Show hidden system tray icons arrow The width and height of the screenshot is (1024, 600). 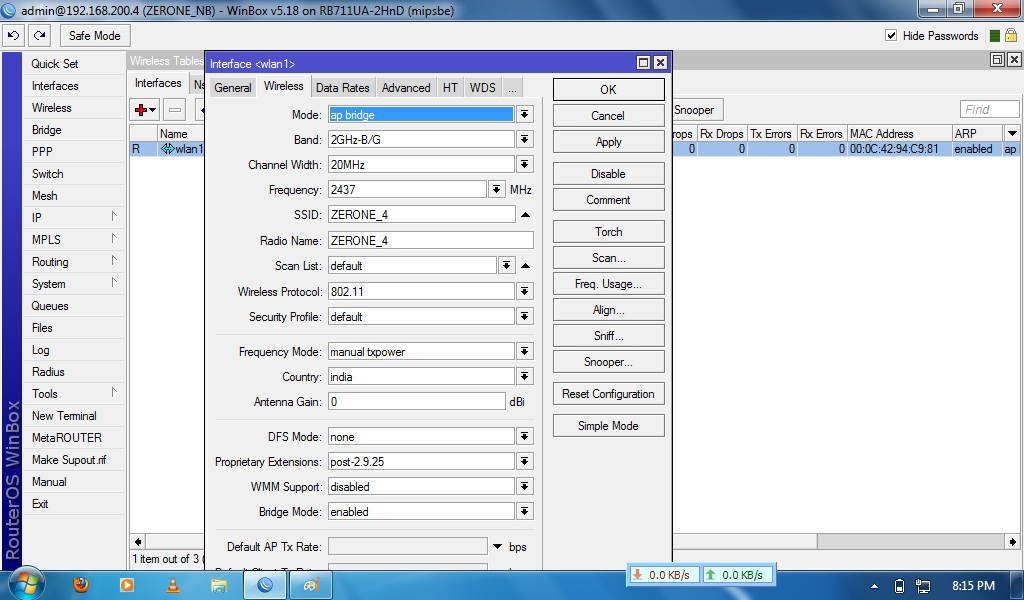(874, 586)
